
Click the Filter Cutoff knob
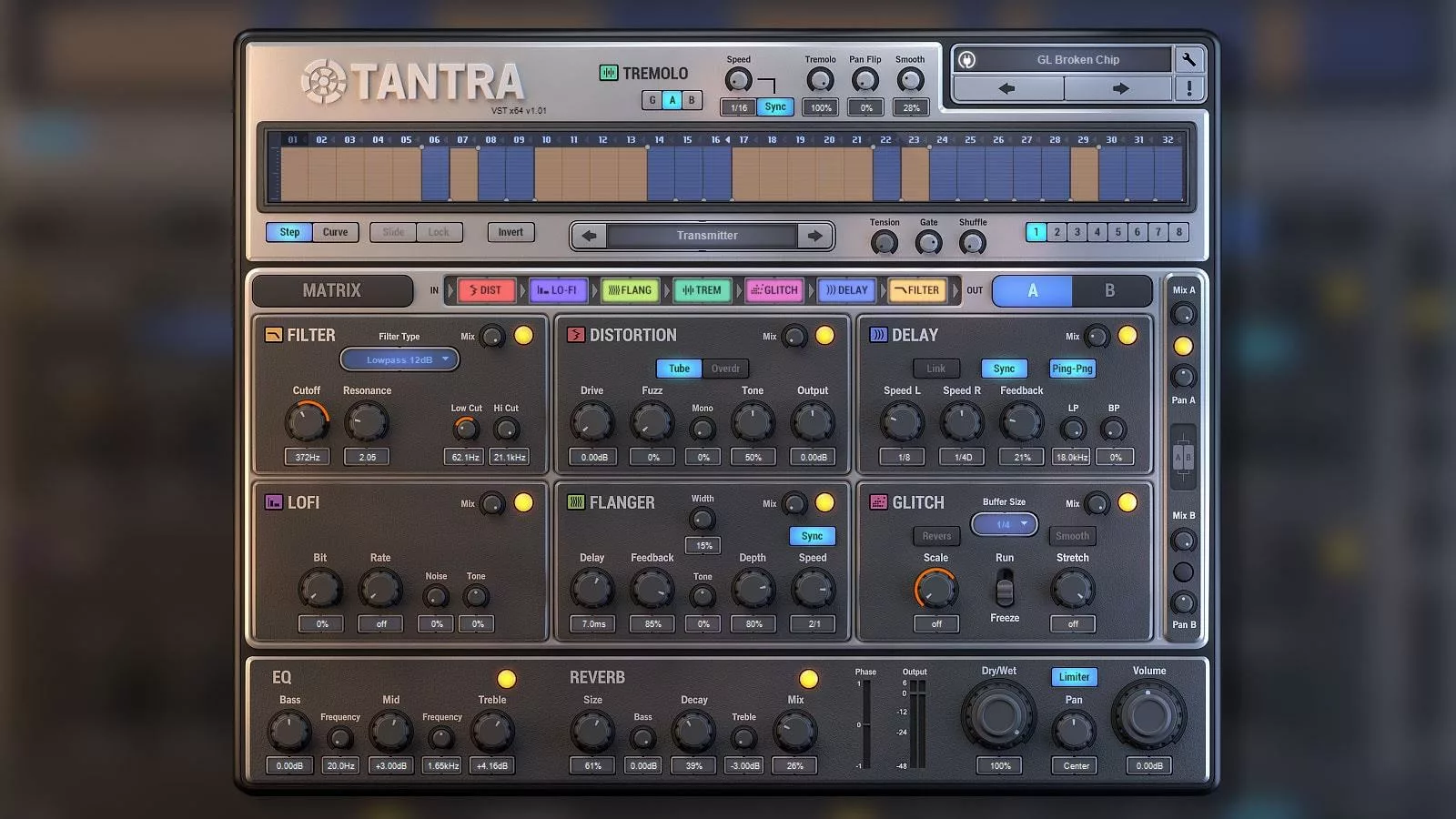pyautogui.click(x=308, y=422)
